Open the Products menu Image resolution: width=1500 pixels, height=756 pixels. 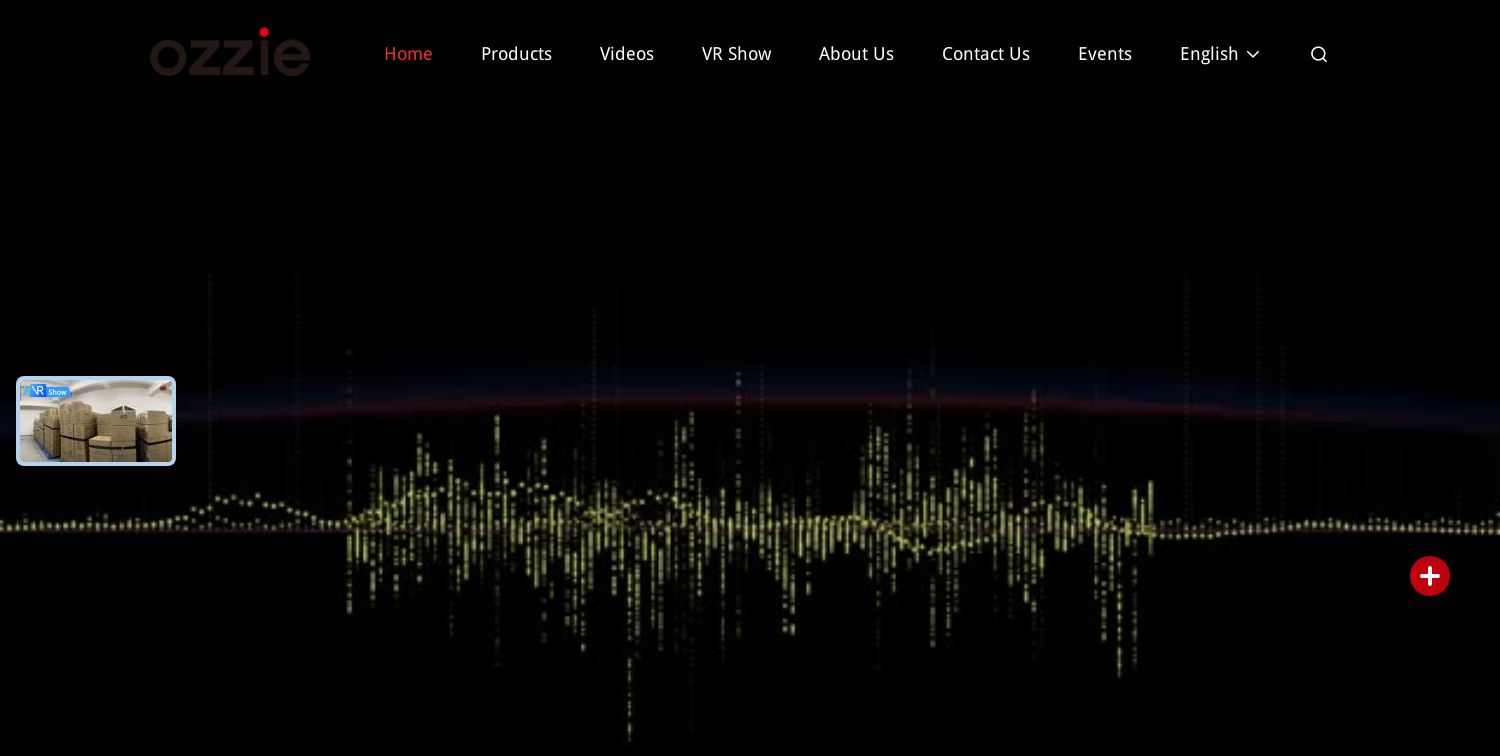click(516, 54)
